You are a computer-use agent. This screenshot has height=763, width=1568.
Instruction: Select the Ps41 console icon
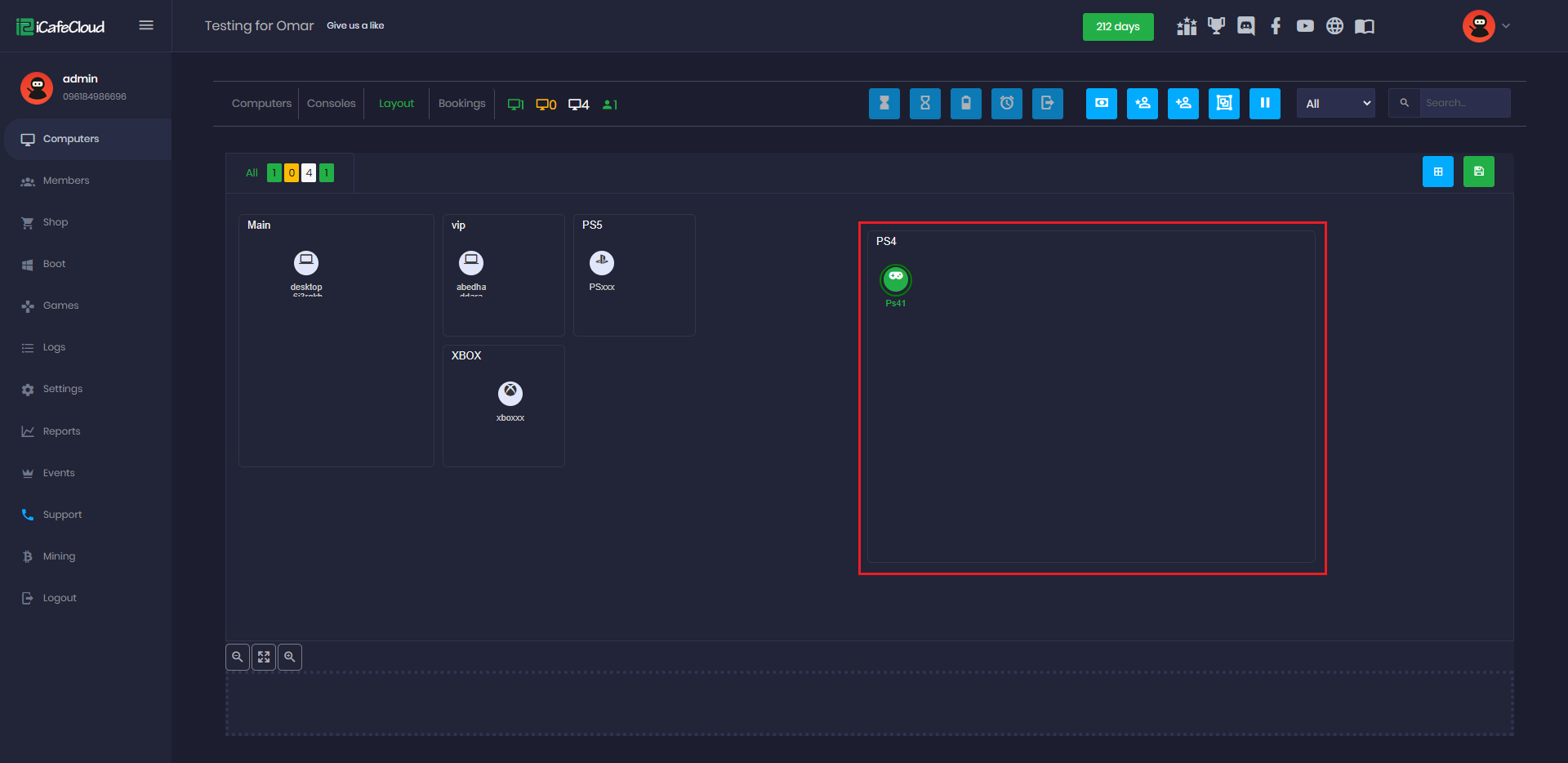pyautogui.click(x=895, y=280)
